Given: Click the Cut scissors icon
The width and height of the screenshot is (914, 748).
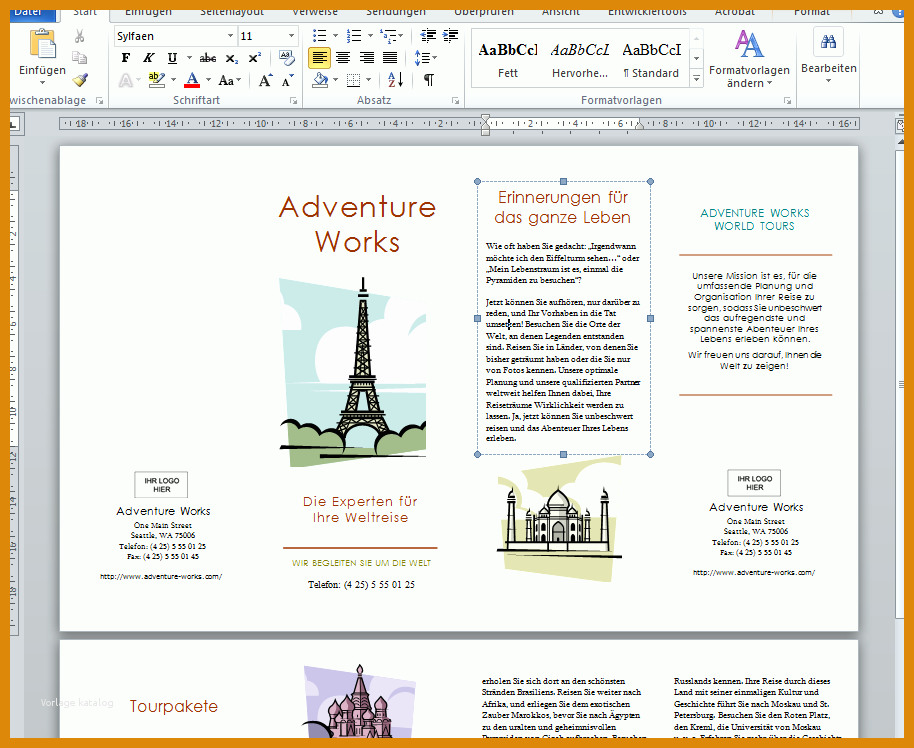Looking at the screenshot, I should point(80,37).
